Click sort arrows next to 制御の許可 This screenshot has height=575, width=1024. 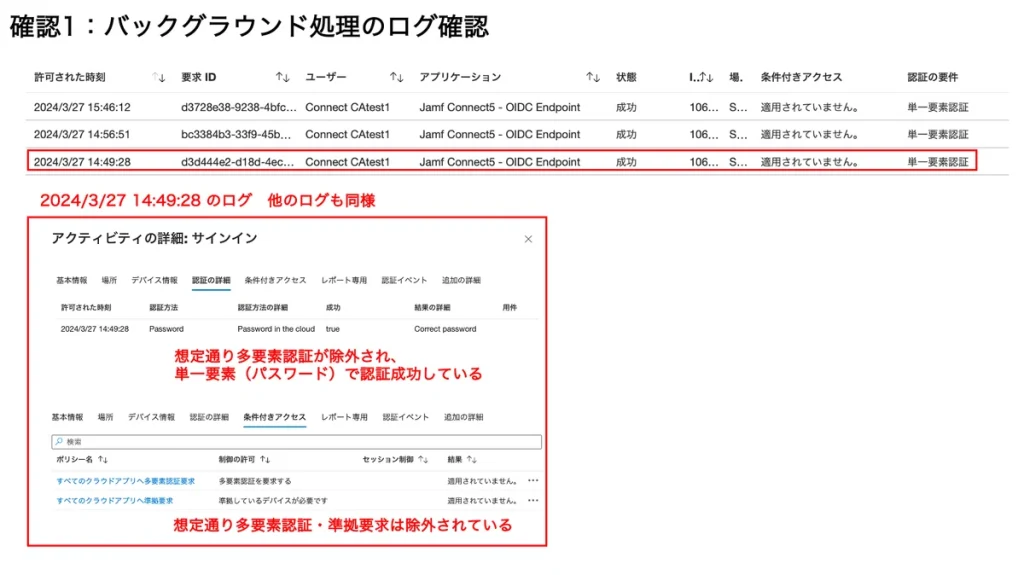[x=265, y=459]
